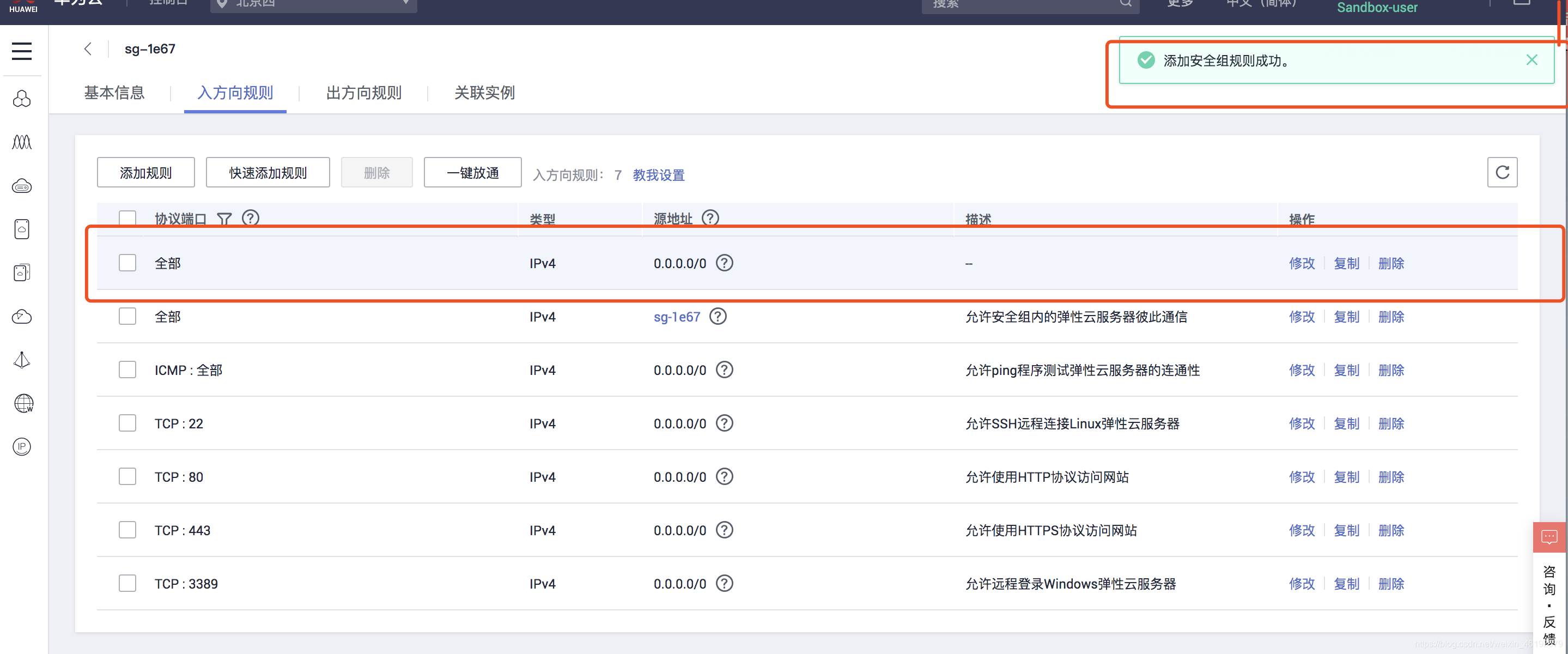
Task: Open the auto scaling wave sidebar icon
Action: coord(22,142)
